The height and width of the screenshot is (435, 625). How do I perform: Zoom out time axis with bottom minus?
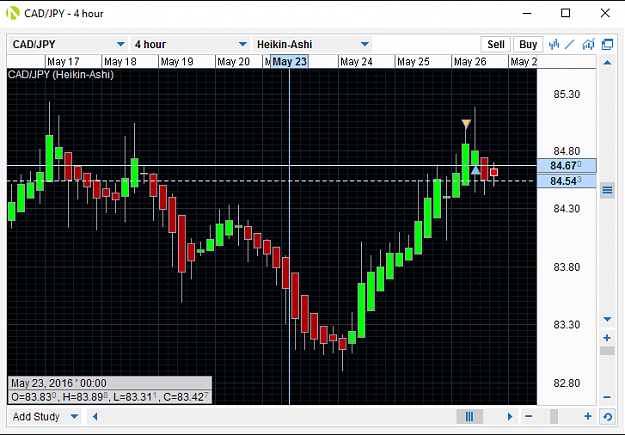(x=529, y=417)
